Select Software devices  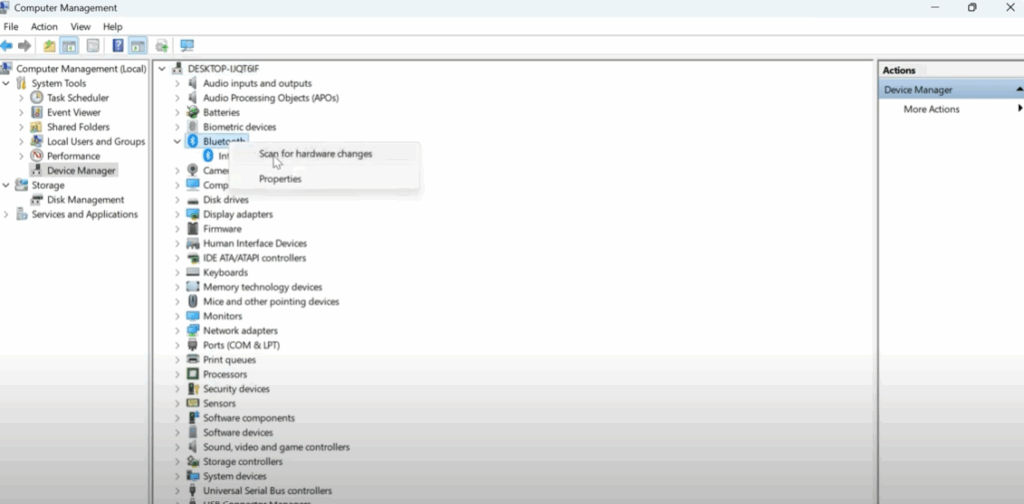coord(238,432)
